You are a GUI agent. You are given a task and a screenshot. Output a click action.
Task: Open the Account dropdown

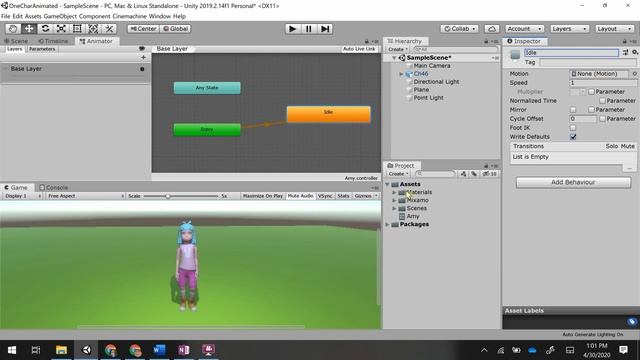(524, 29)
